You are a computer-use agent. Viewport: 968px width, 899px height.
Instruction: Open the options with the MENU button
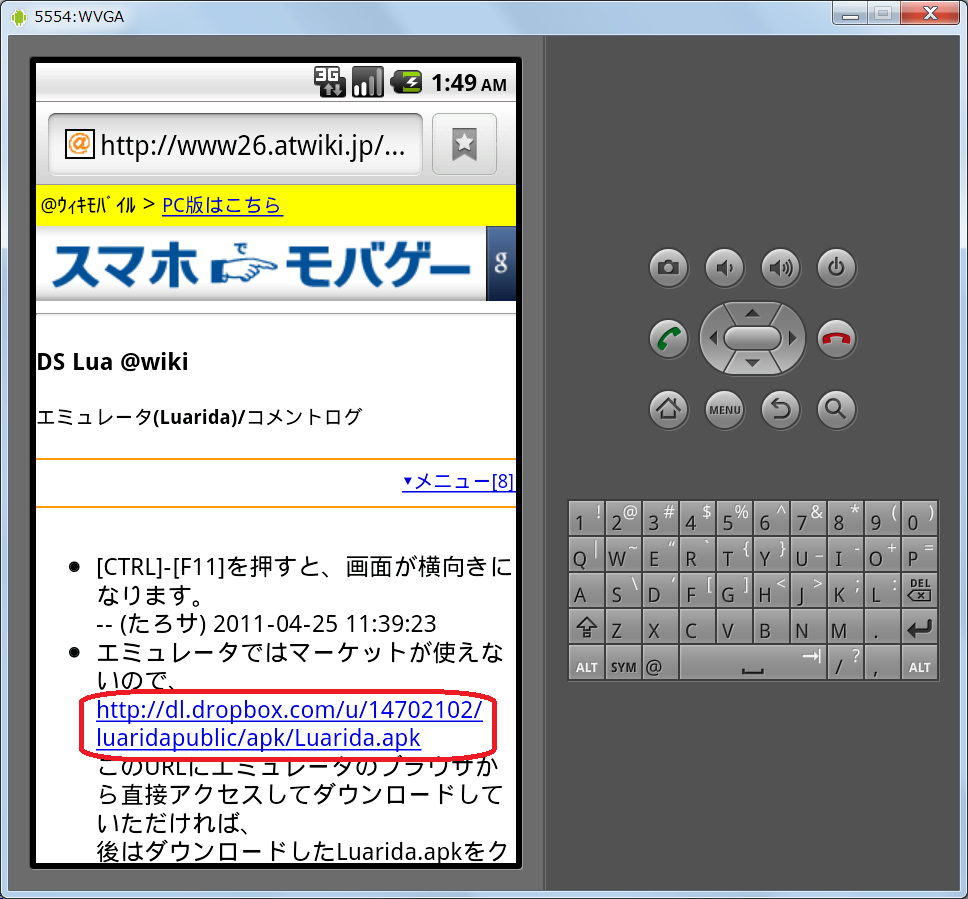pos(725,409)
